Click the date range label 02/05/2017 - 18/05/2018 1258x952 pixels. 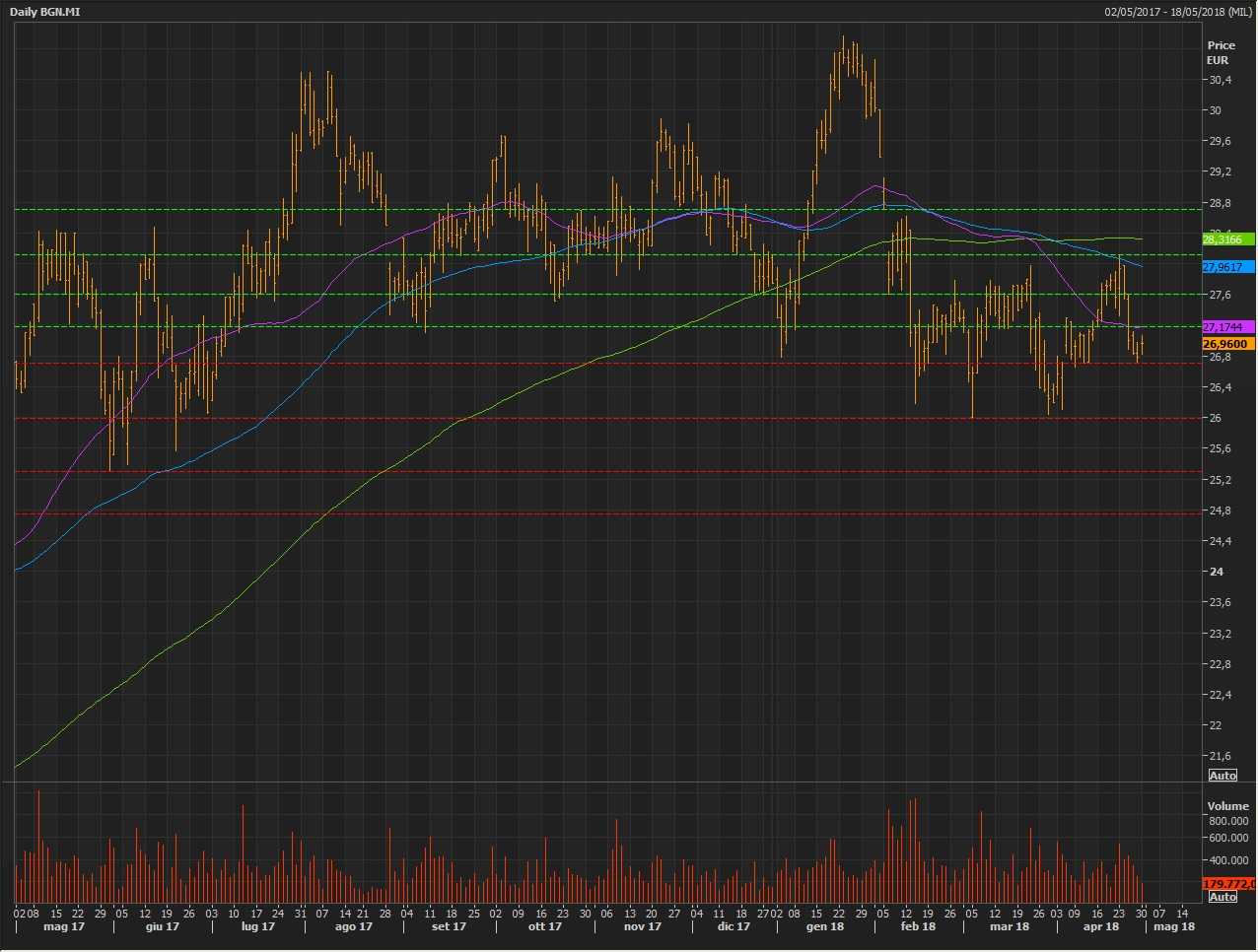pos(1178,12)
